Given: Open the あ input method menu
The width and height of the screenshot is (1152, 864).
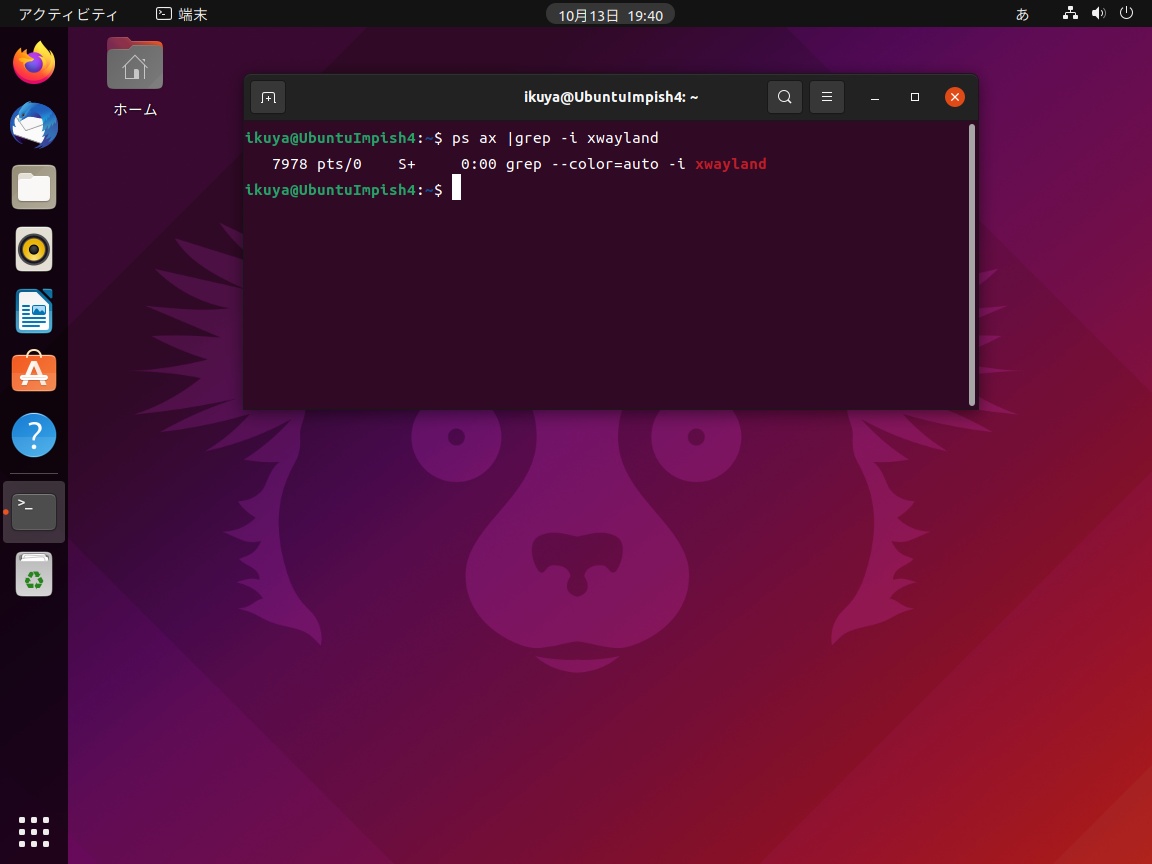Looking at the screenshot, I should 1022,14.
